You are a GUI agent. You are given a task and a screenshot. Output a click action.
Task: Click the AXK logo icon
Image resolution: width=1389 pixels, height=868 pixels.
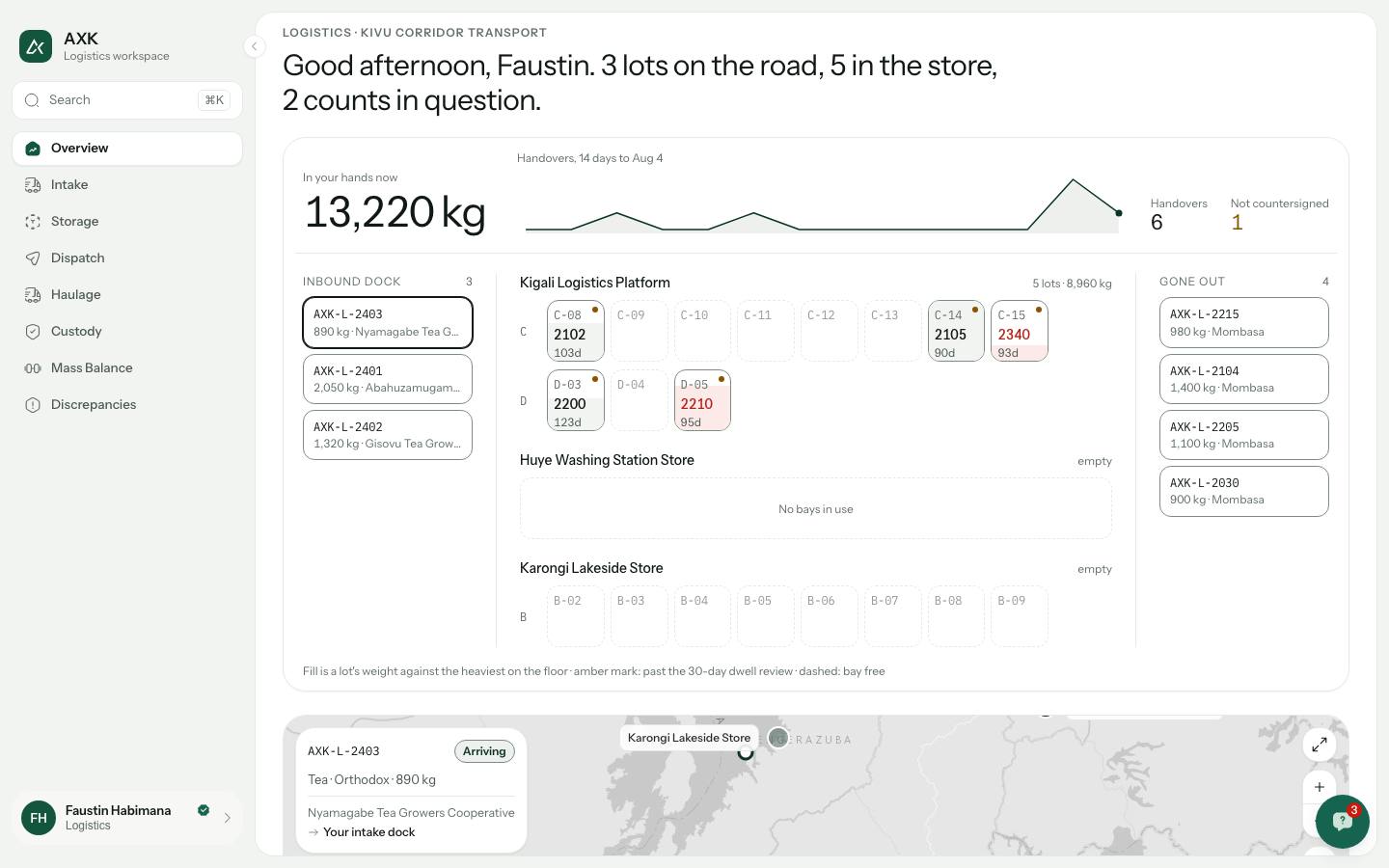36,46
